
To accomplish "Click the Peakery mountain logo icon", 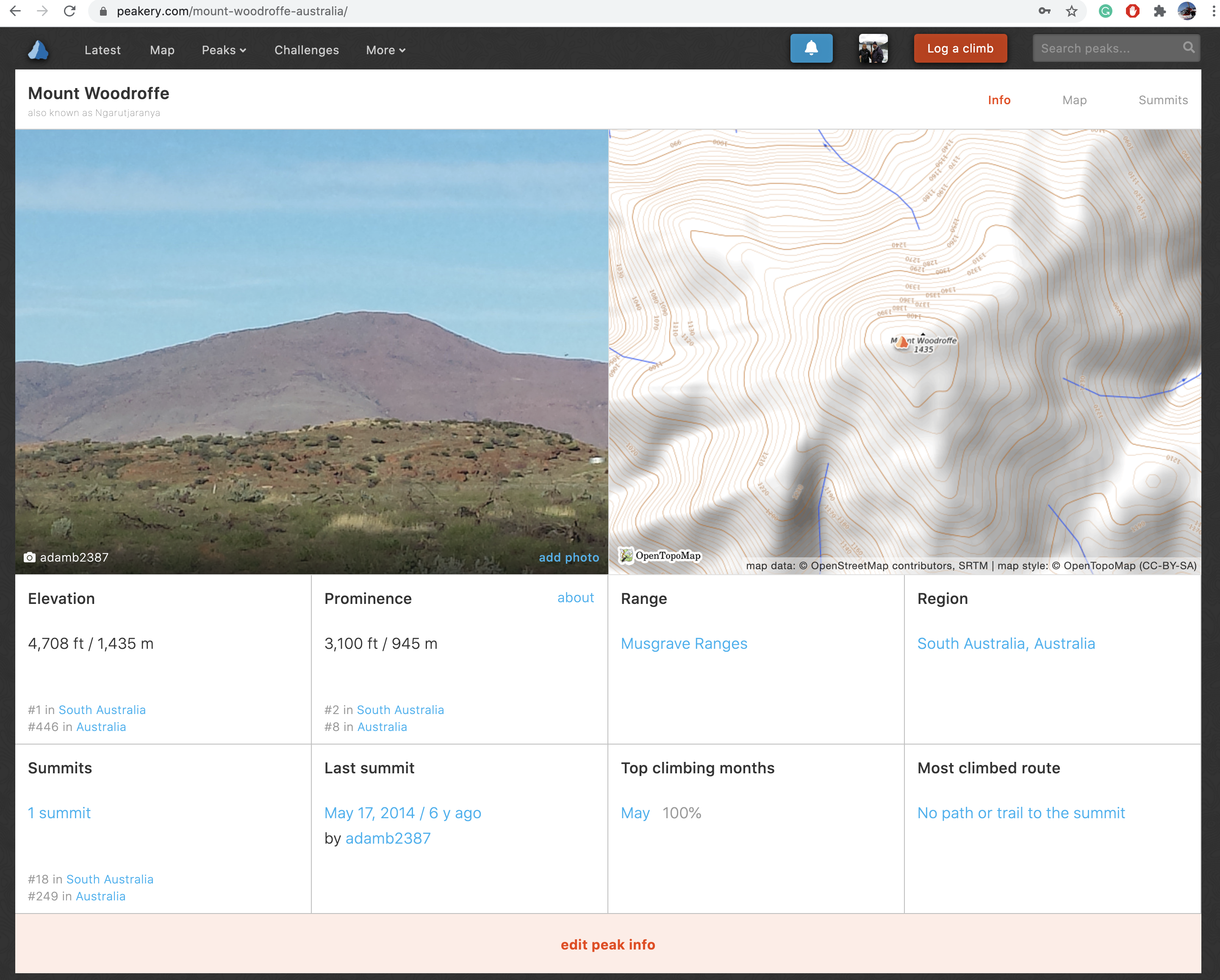I will coord(38,50).
